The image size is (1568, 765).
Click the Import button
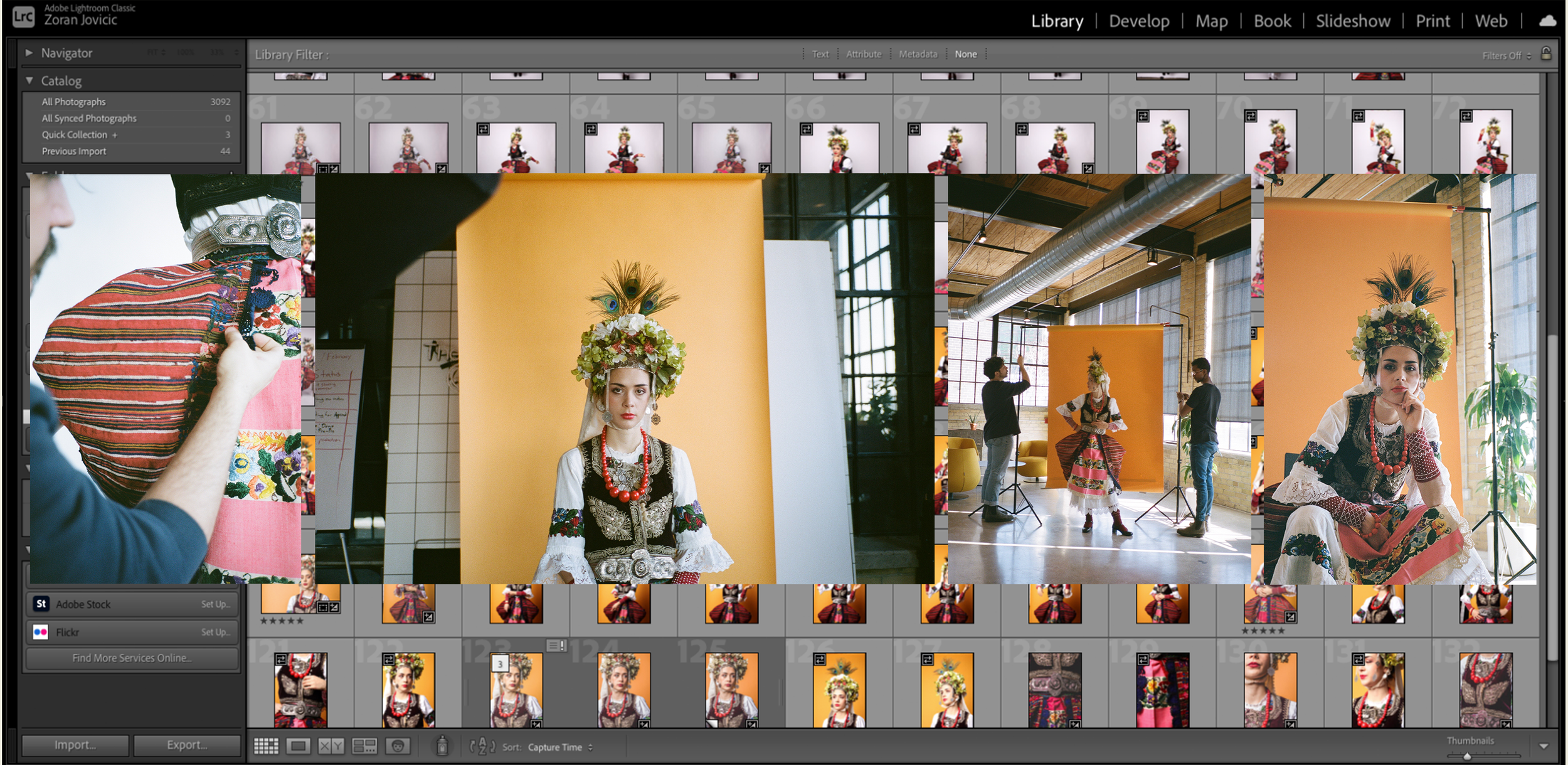coord(75,745)
